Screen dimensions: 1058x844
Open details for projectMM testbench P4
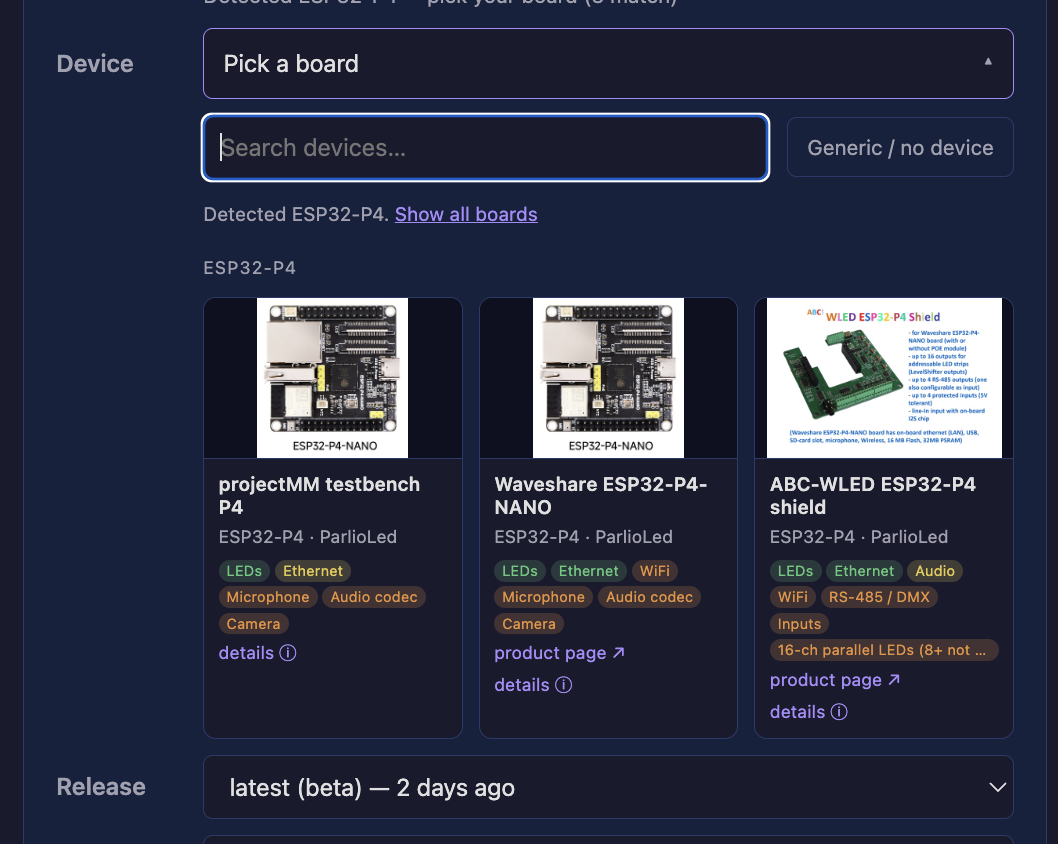click(257, 653)
